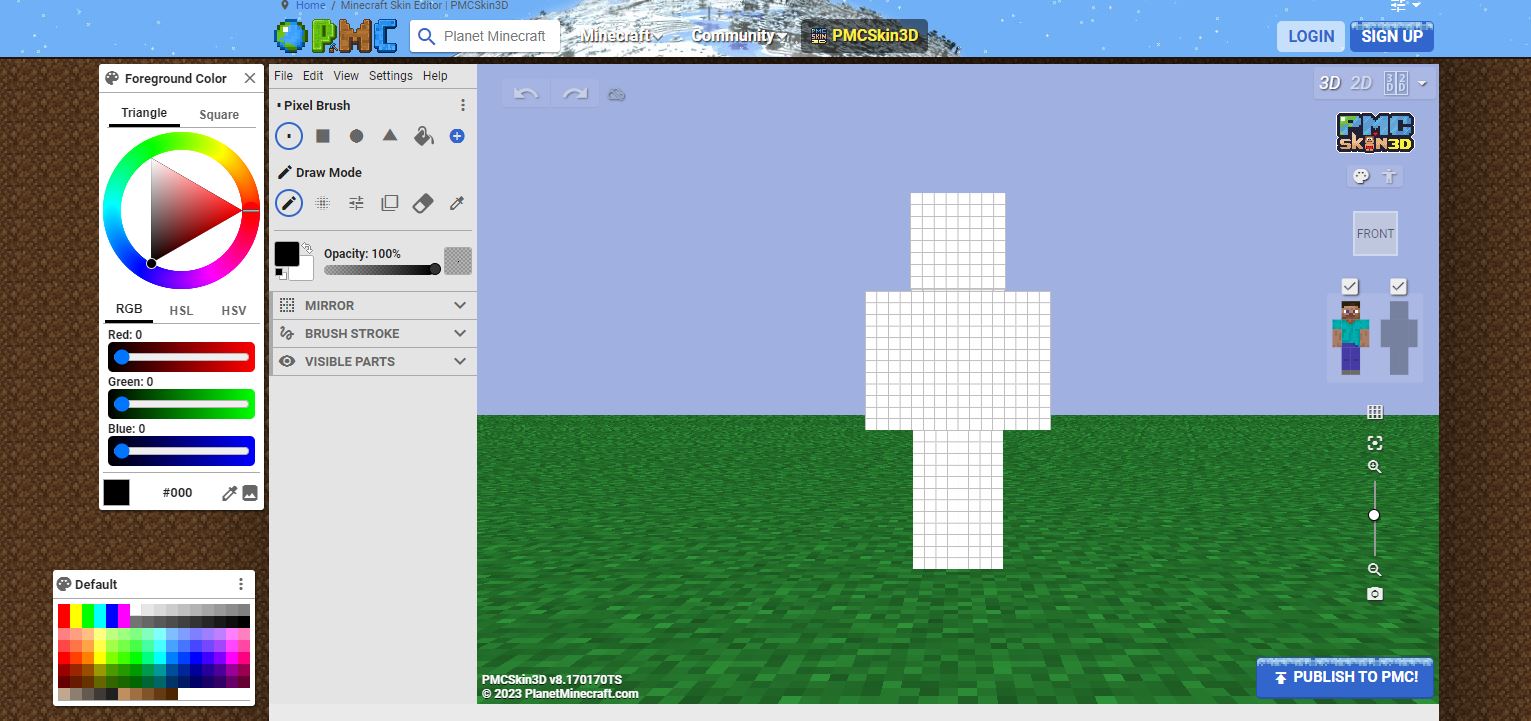Screen dimensions: 1531x721
Task: Swap foreground and background colors
Action: (307, 248)
